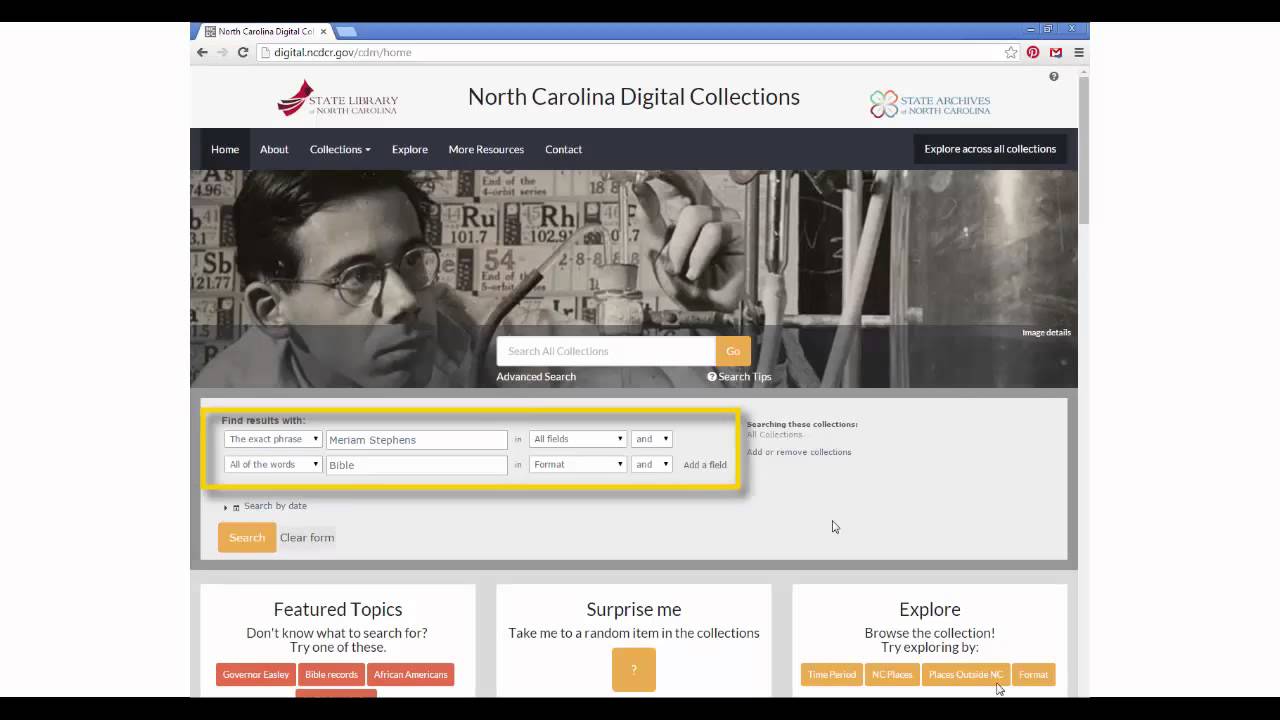Click the State Archives of North Carolina logo
Image resolution: width=1280 pixels, height=720 pixels.
[930, 103]
